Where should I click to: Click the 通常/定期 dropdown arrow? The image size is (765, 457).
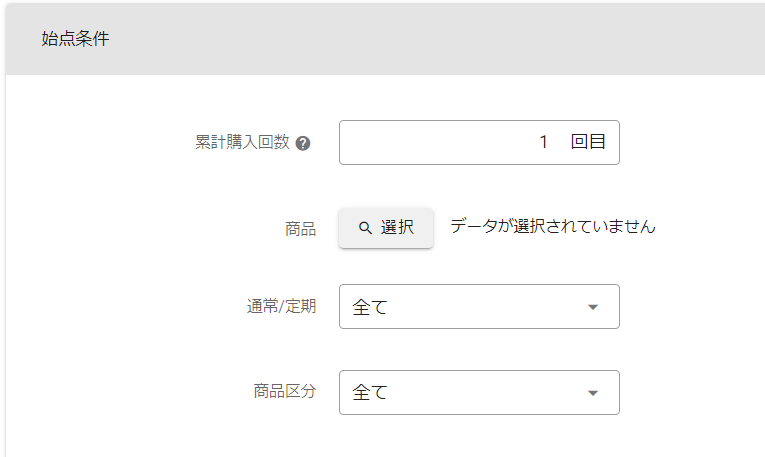[x=593, y=307]
